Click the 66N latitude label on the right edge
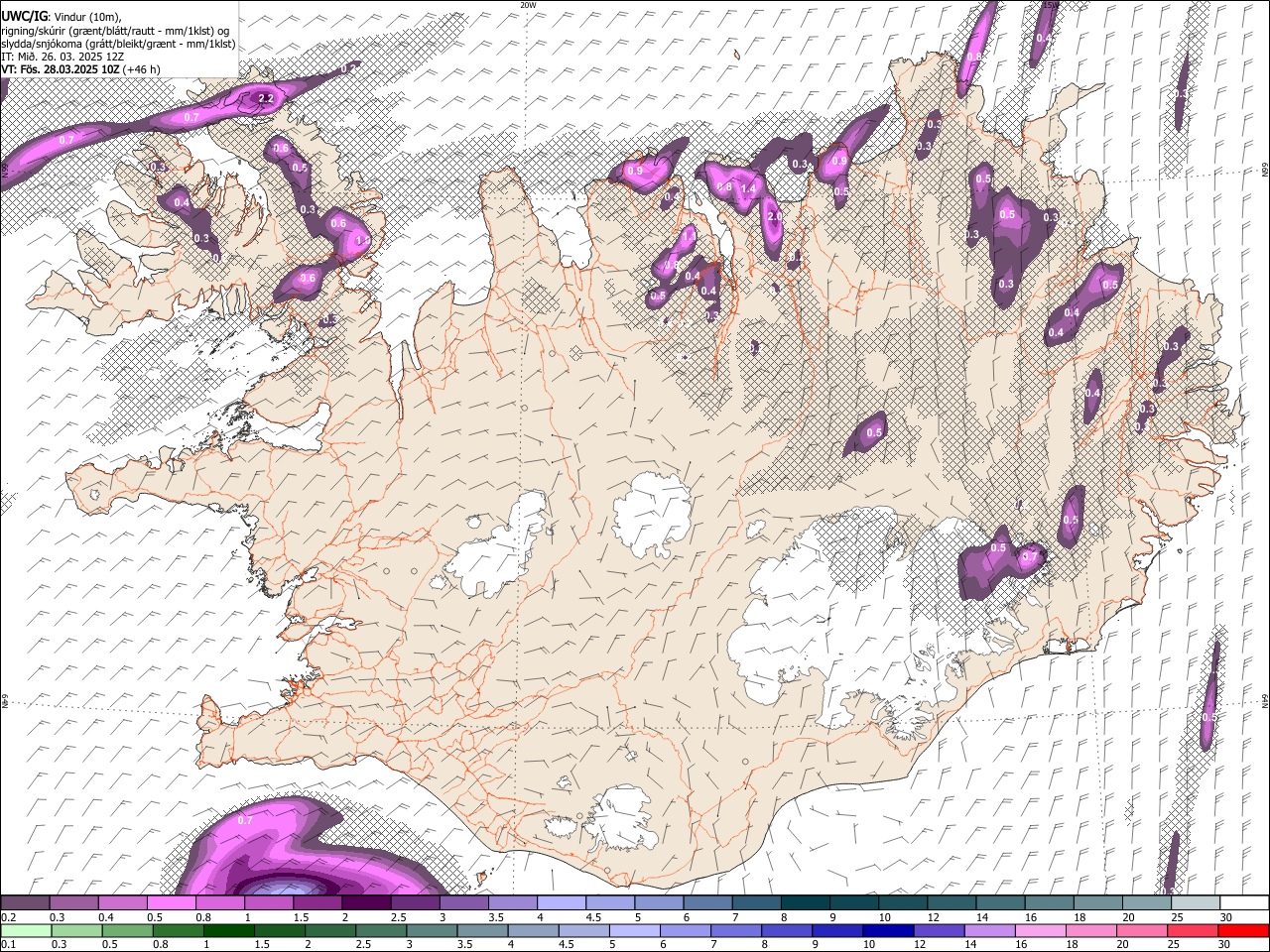The width and height of the screenshot is (1270, 952). pyautogui.click(x=1265, y=170)
